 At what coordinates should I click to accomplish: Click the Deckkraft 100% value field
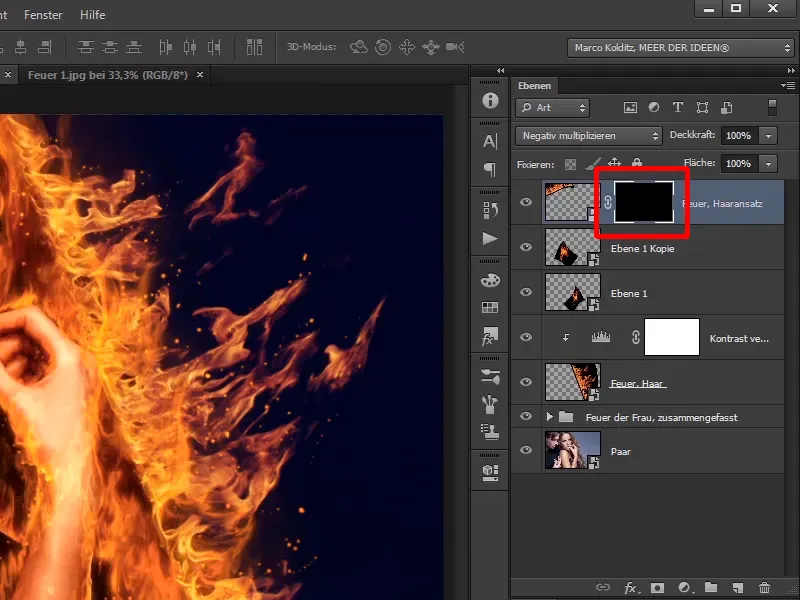[x=739, y=136]
